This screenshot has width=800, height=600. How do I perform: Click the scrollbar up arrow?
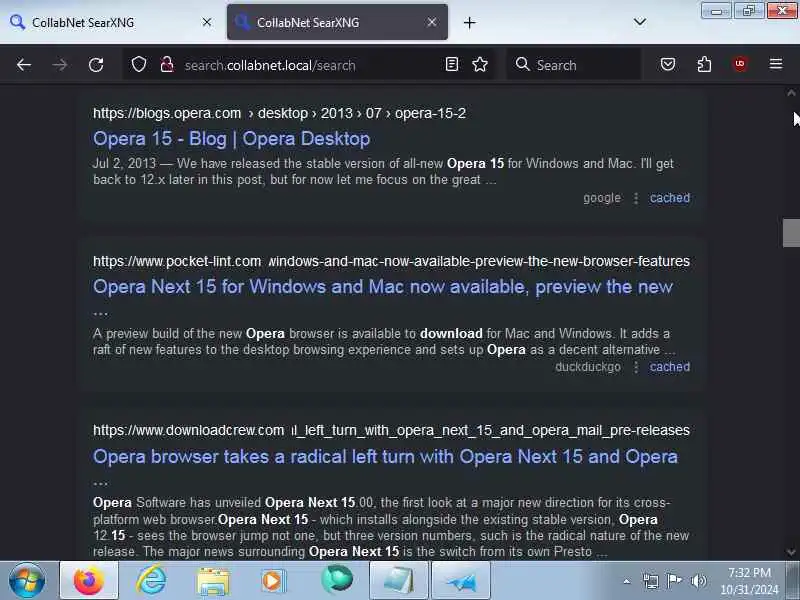pos(791,93)
